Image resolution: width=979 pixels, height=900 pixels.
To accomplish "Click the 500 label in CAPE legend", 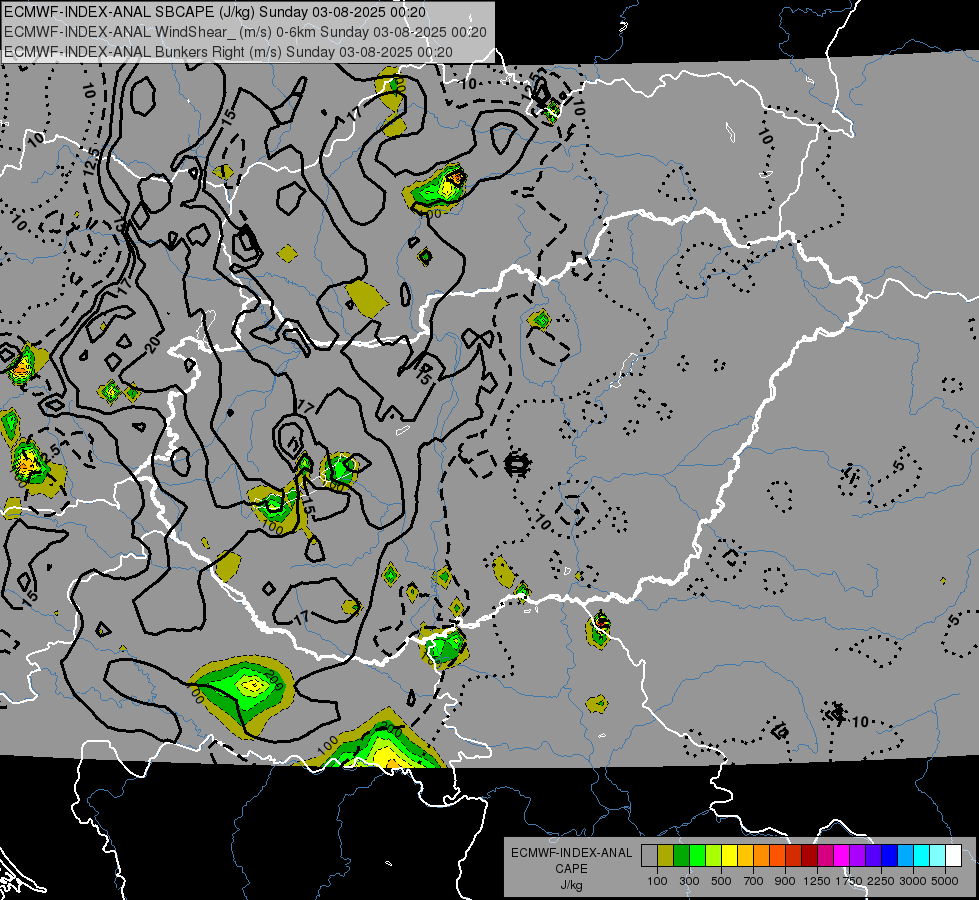I will 721,881.
